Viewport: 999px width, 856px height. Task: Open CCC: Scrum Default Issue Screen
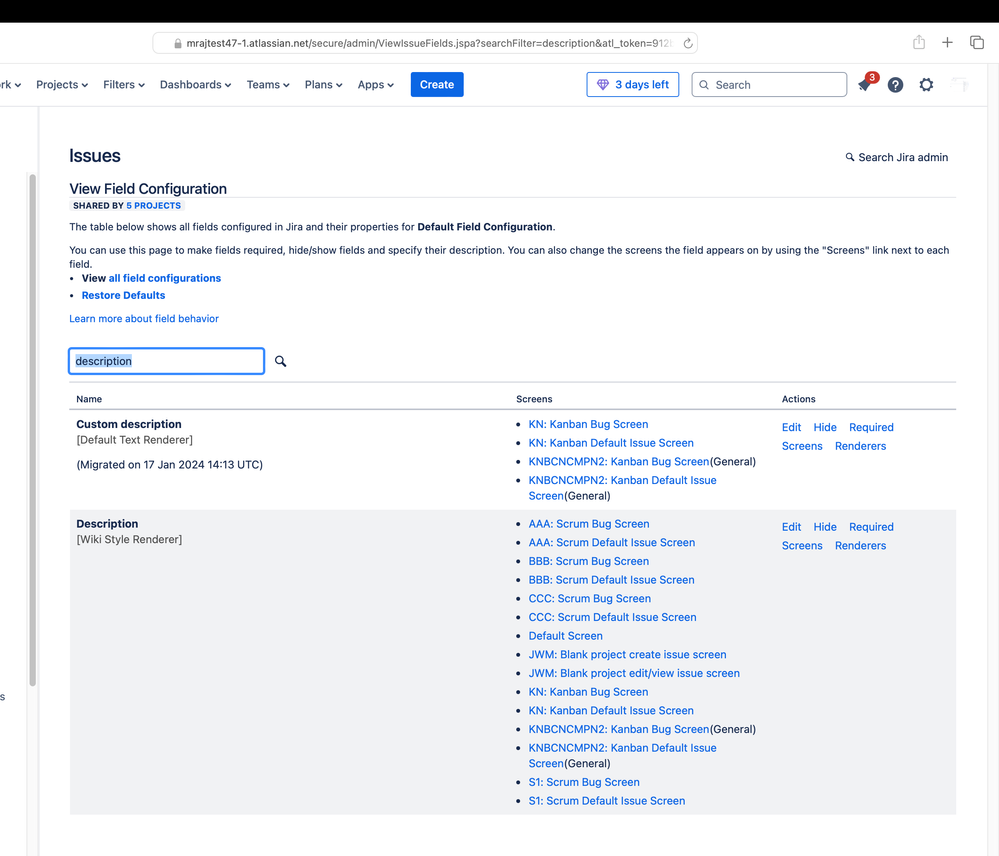click(612, 617)
